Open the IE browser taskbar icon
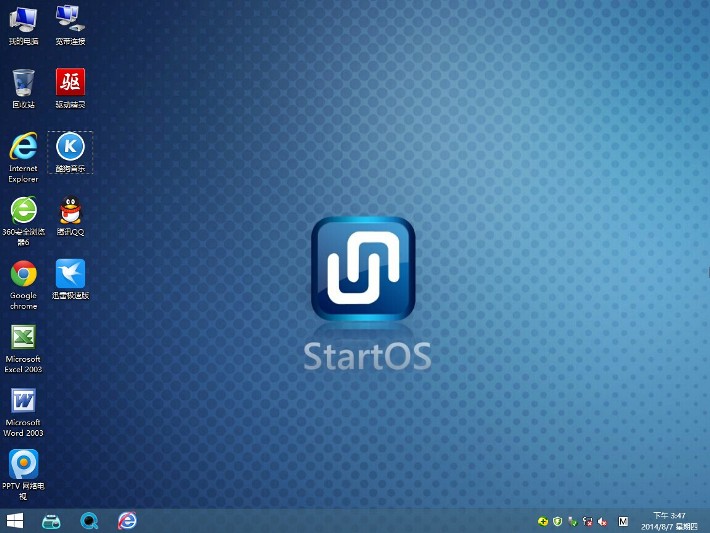This screenshot has width=710, height=533. [x=127, y=521]
